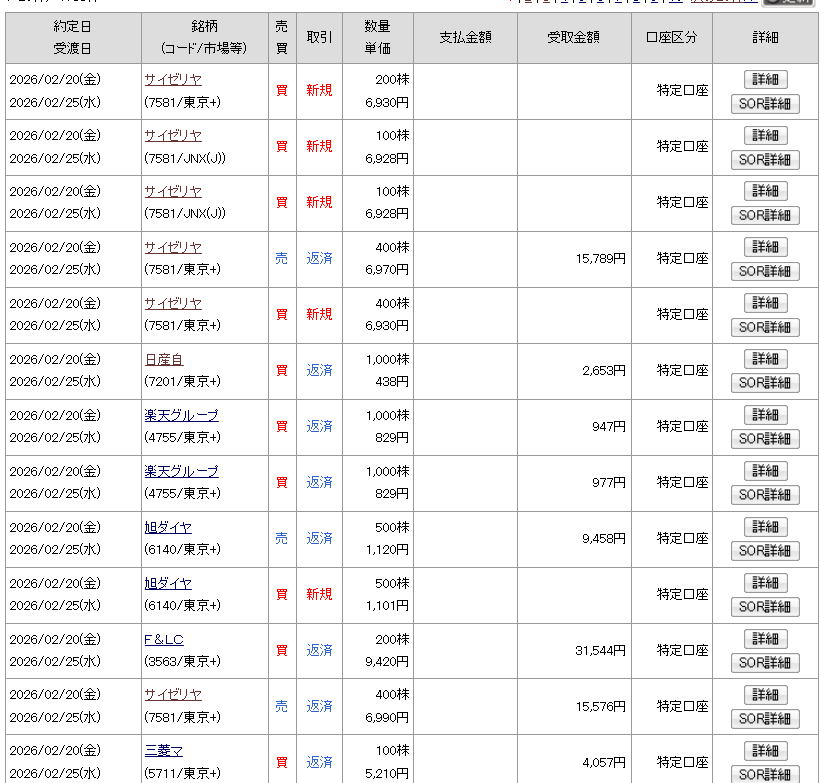Click the 受取金額 column header
Screen dimensions: 827x783
coord(574,38)
